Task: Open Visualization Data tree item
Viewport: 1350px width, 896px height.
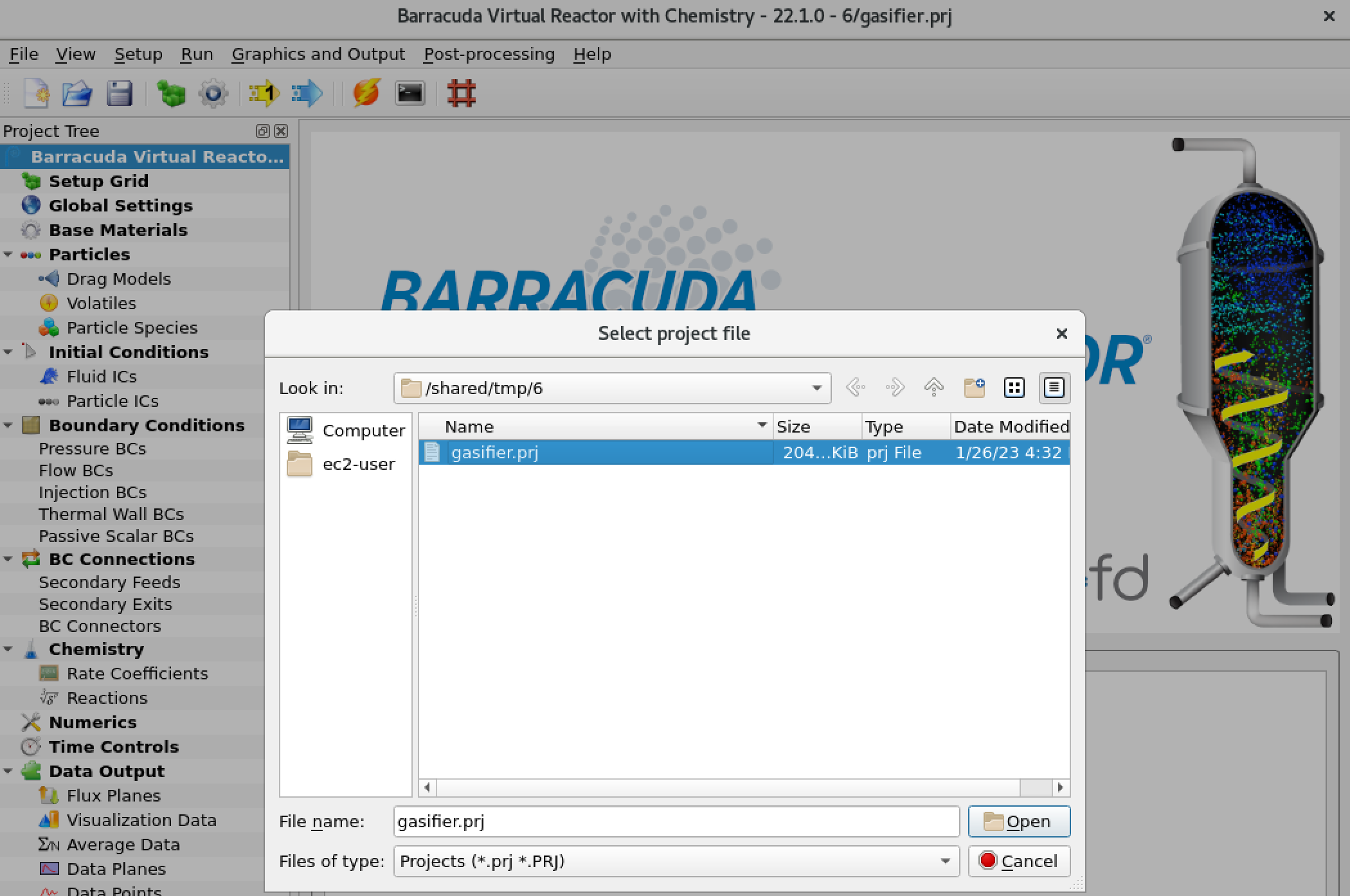Action: [x=141, y=820]
